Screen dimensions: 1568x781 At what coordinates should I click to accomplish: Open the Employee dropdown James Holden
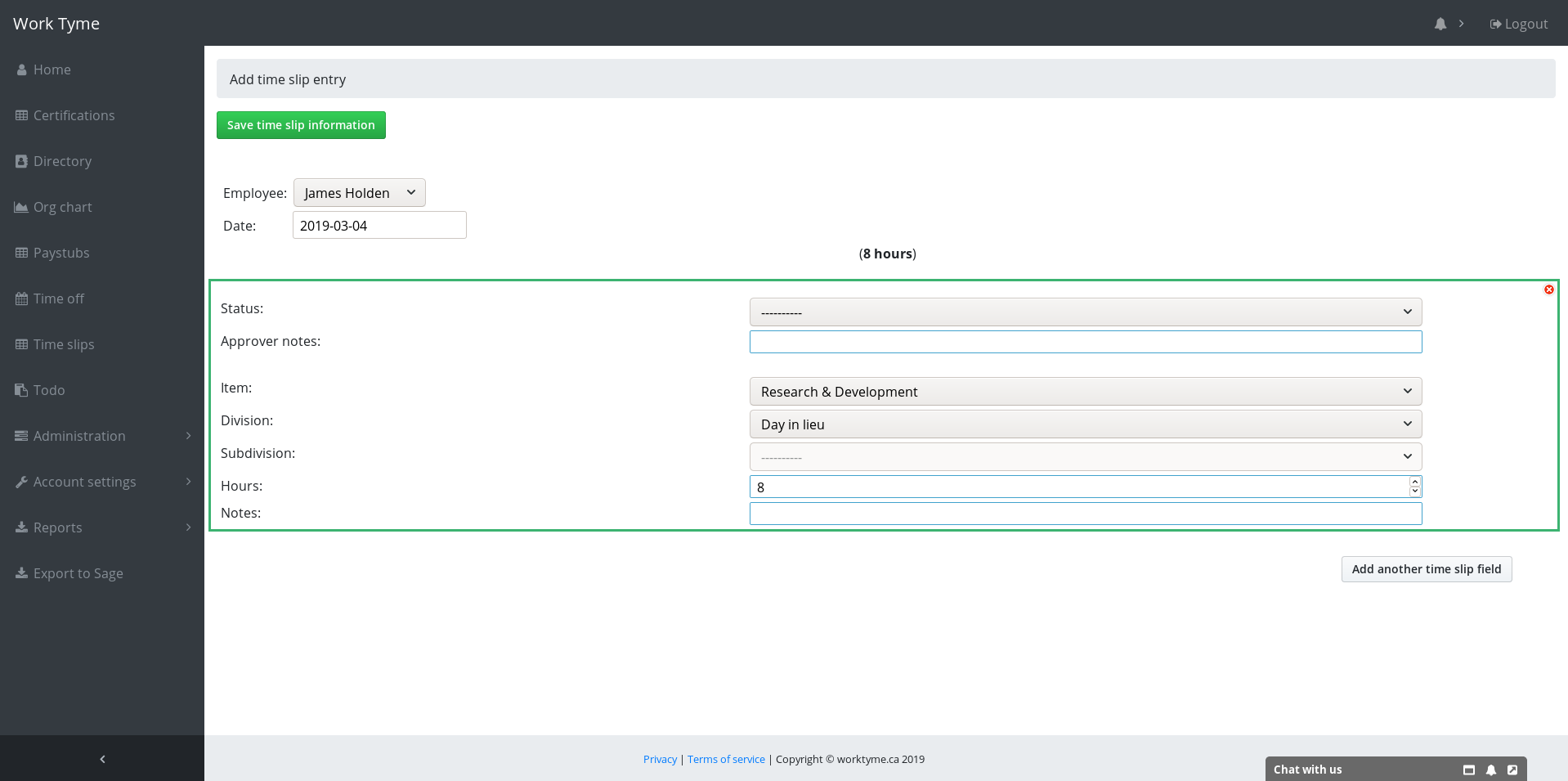(x=359, y=193)
